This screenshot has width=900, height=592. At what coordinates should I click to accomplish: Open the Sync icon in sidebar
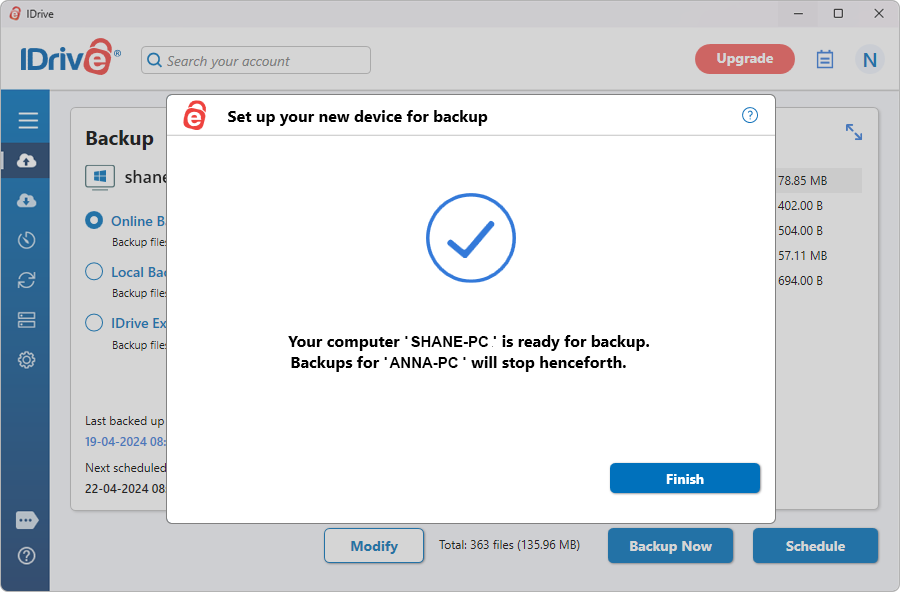click(x=27, y=280)
